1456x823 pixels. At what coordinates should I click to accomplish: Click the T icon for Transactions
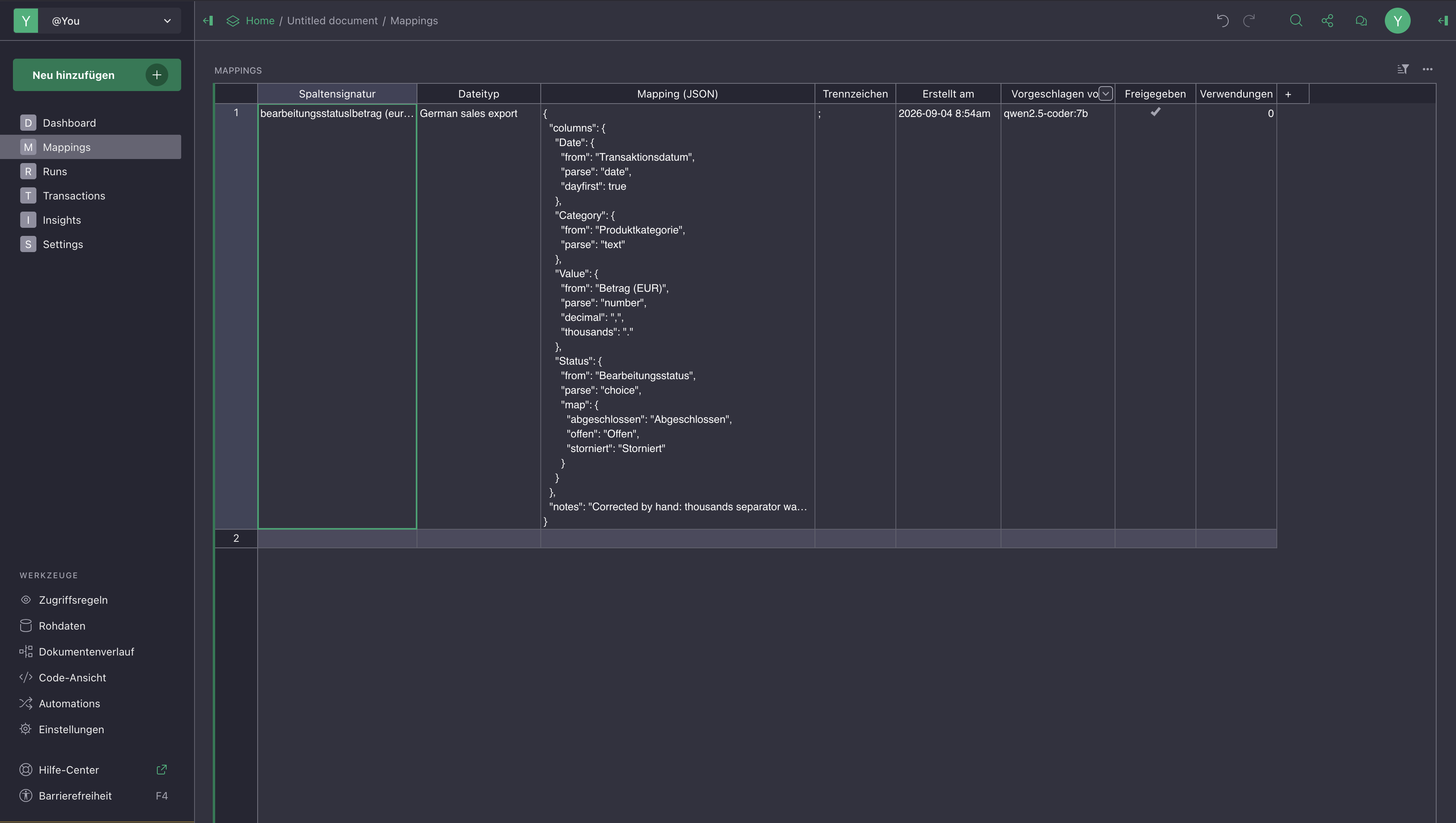pyautogui.click(x=28, y=196)
